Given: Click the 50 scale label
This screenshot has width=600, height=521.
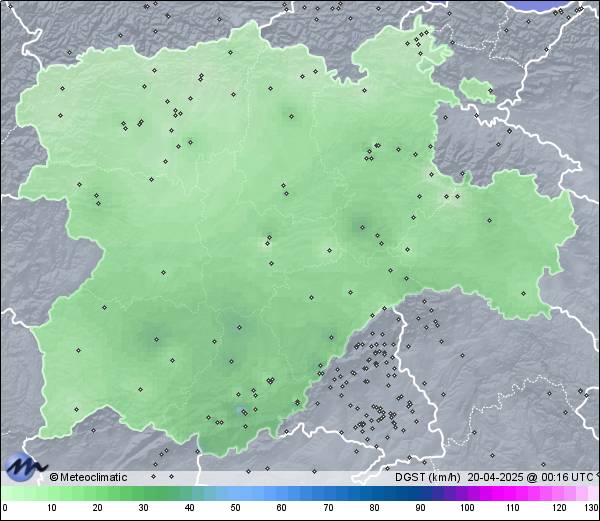Looking at the screenshot, I should [235, 508].
